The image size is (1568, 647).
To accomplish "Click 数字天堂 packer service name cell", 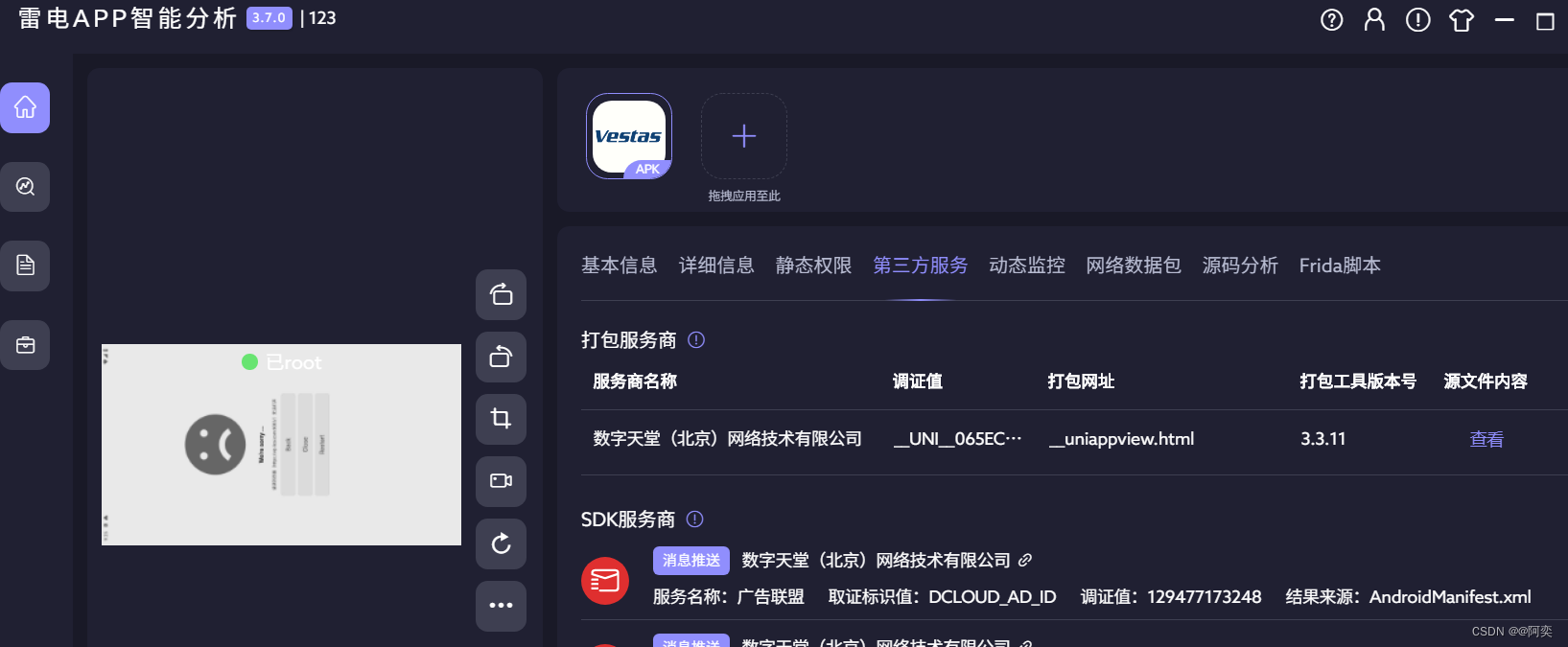I will tap(728, 439).
